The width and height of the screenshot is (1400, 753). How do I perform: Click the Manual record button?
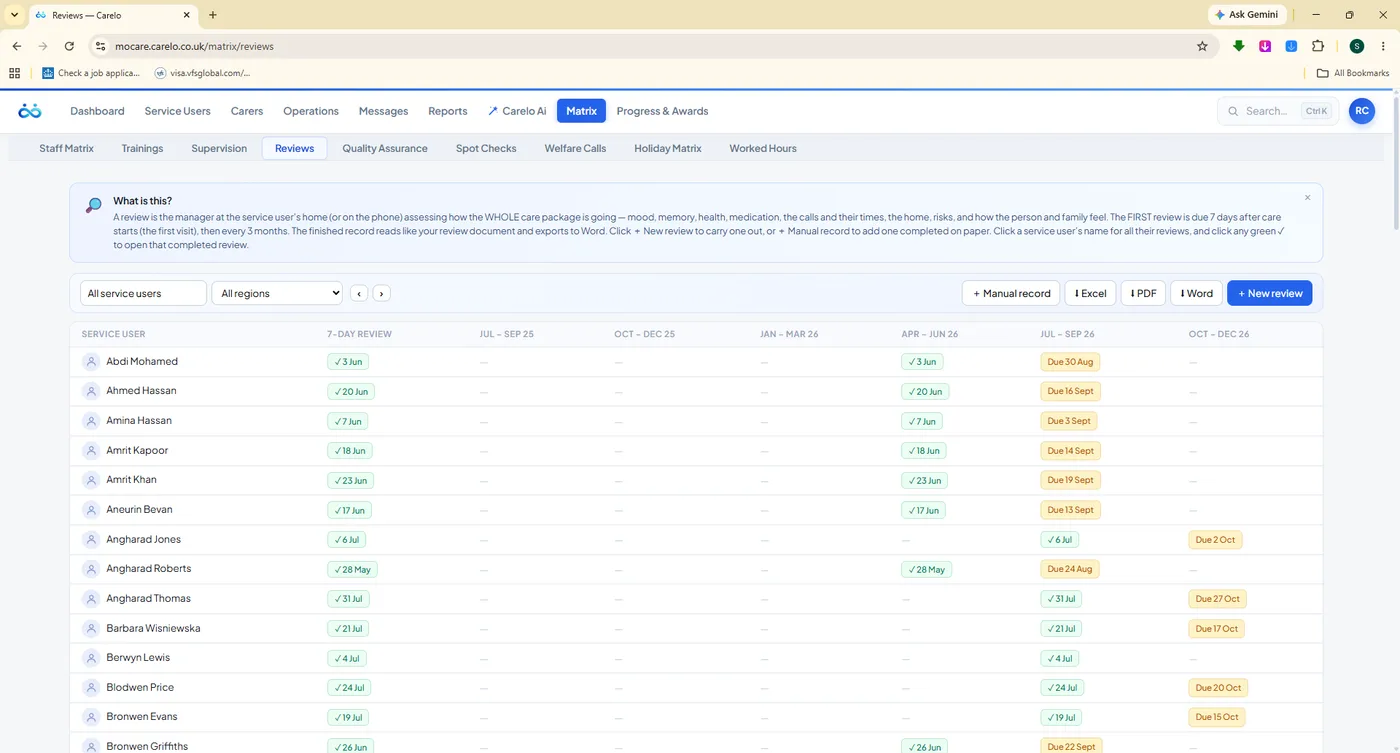click(x=1011, y=293)
